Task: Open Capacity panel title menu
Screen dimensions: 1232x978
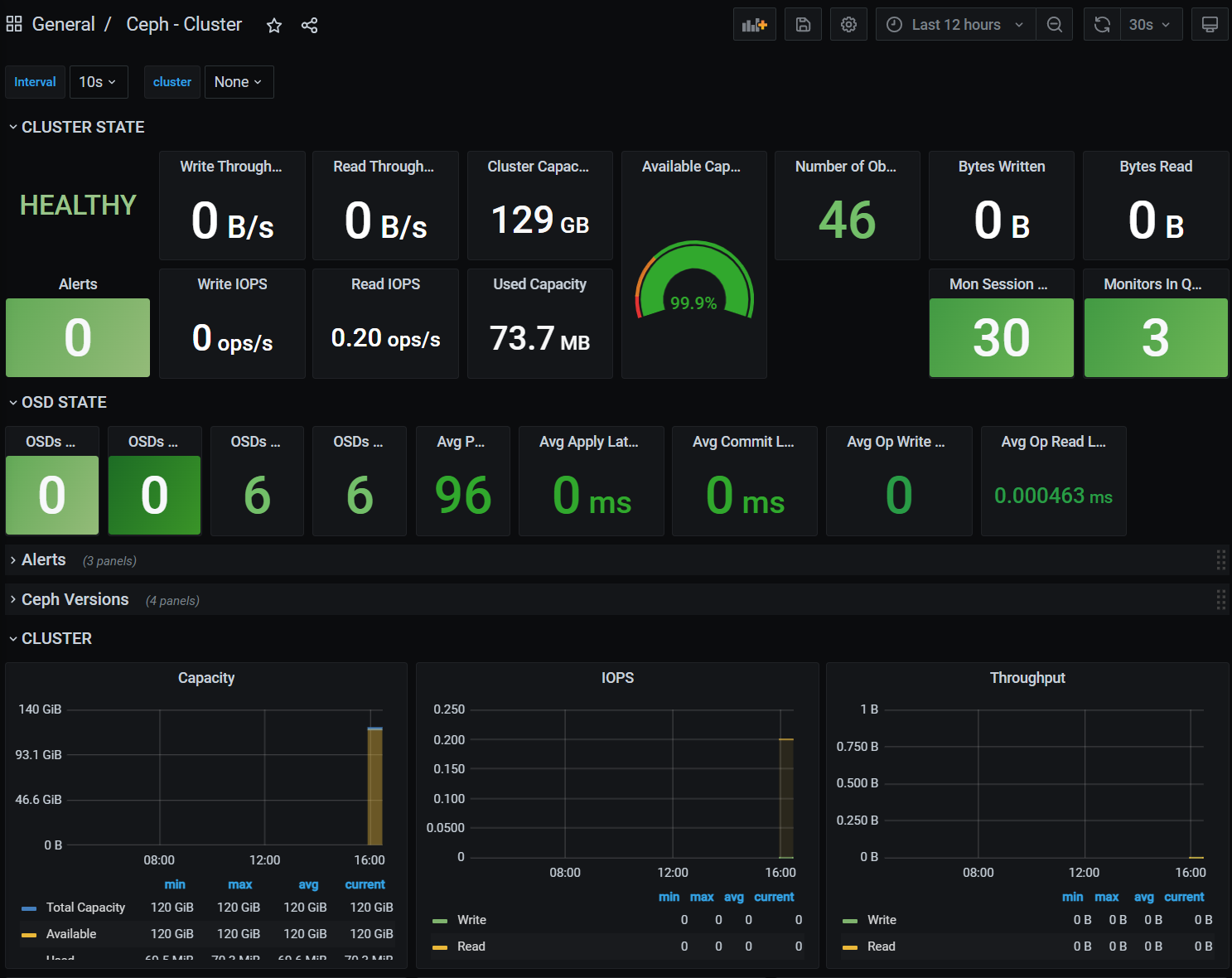Action: click(206, 678)
